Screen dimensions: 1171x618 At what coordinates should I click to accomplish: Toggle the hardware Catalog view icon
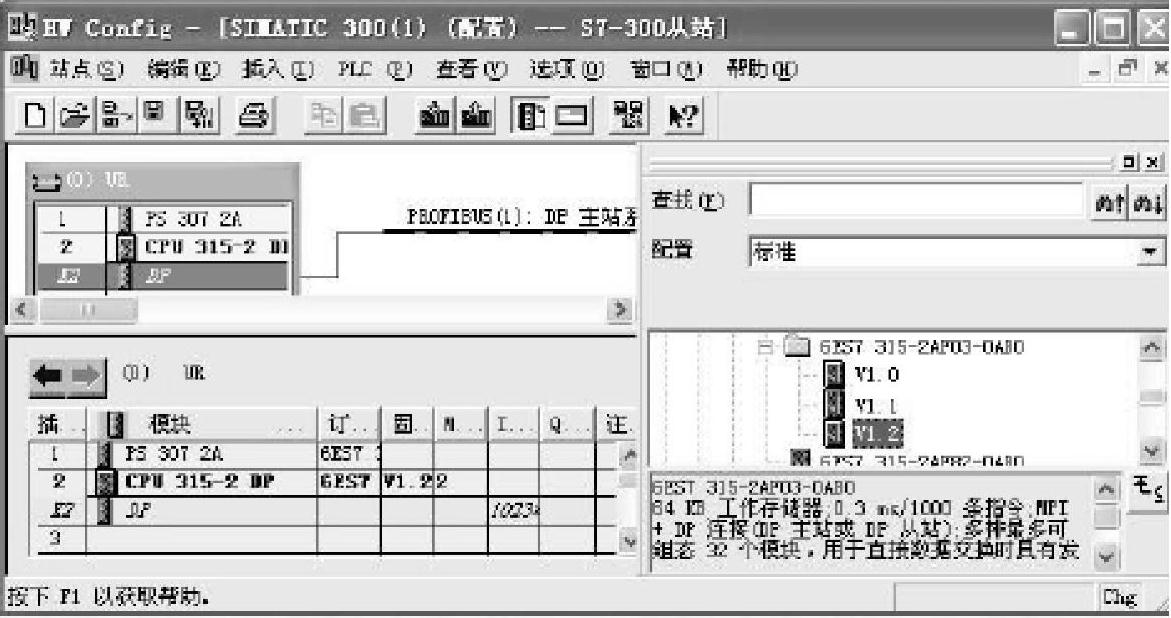pos(531,116)
